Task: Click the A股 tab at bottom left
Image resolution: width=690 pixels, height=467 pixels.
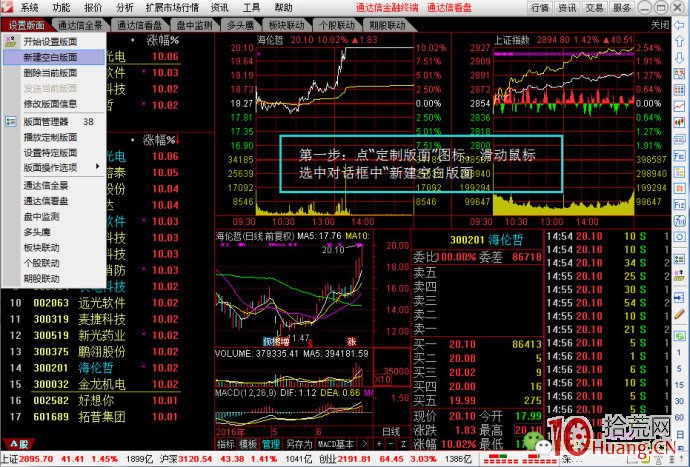Action: coord(18,444)
